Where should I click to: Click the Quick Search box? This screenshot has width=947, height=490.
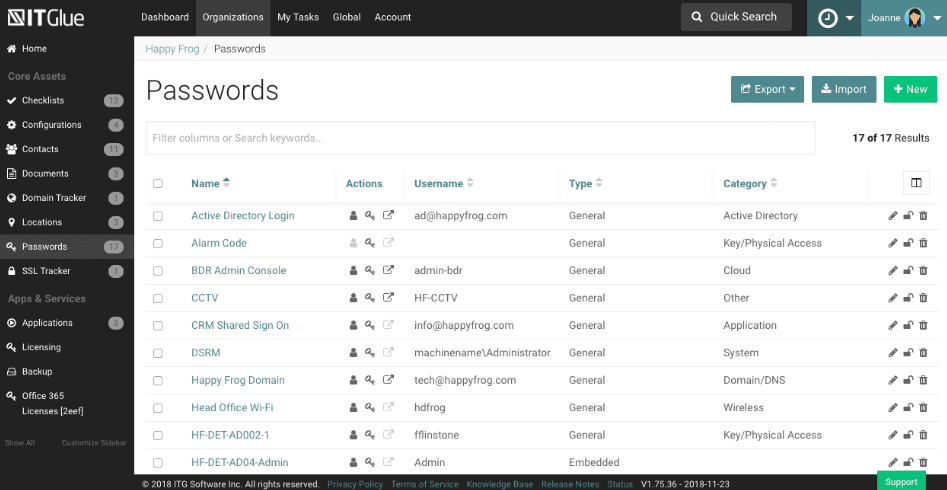tap(736, 17)
